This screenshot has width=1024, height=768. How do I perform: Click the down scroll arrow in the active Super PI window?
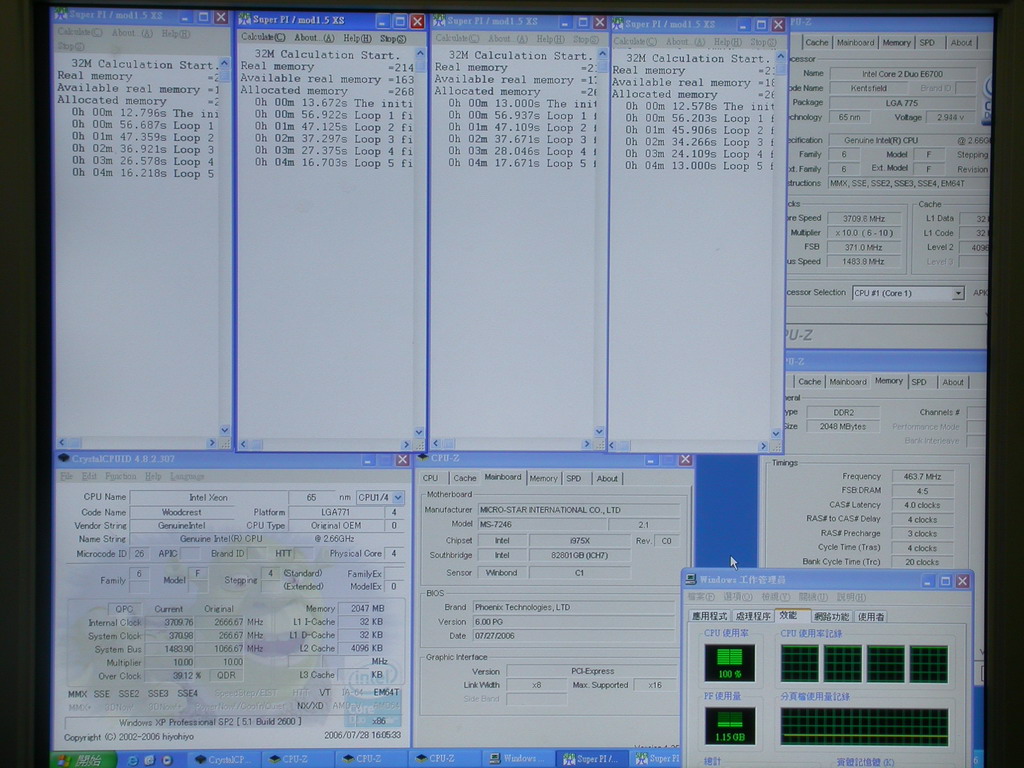(x=419, y=432)
